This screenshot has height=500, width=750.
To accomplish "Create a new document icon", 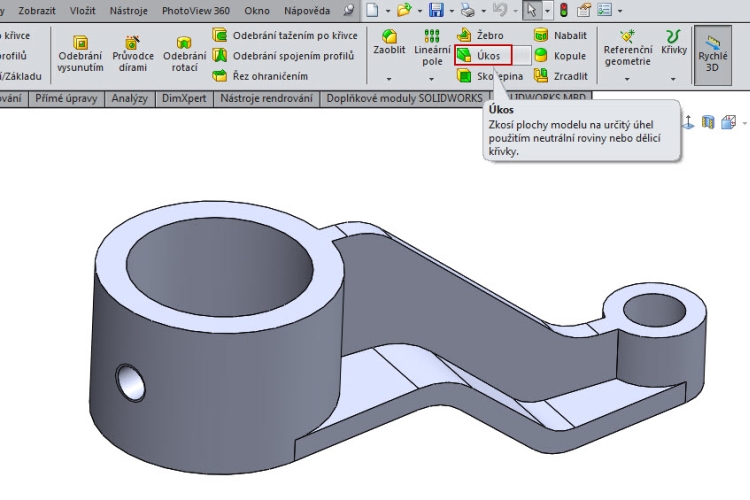I will [x=372, y=10].
